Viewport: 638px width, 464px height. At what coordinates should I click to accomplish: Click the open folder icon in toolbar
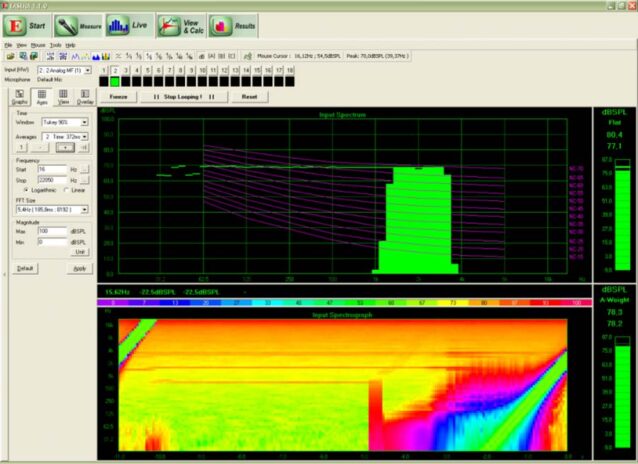pyautogui.click(x=11, y=56)
